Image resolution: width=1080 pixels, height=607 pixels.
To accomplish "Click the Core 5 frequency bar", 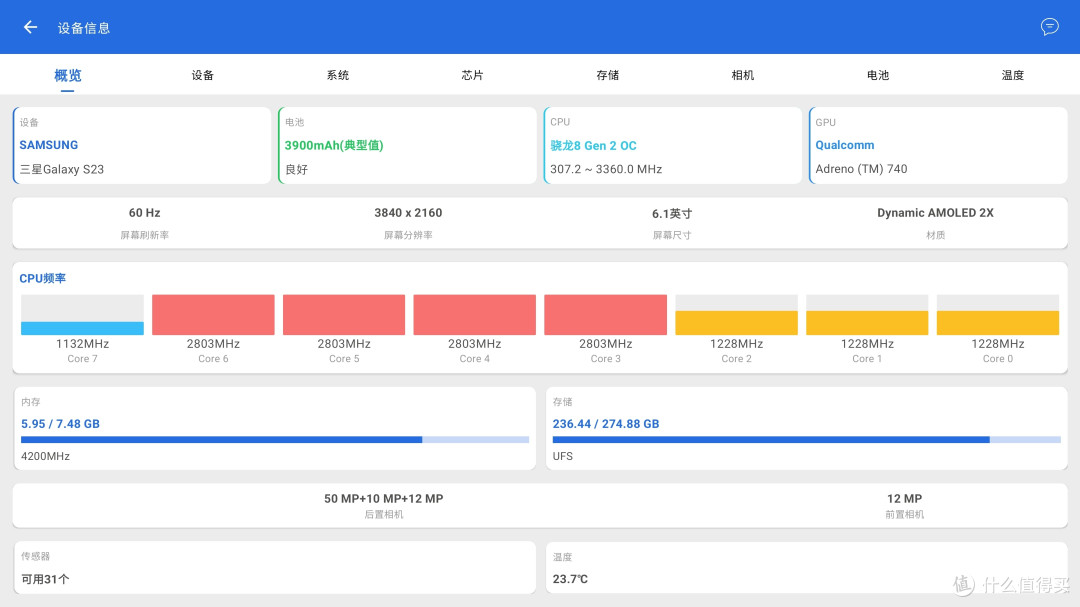I will point(344,315).
